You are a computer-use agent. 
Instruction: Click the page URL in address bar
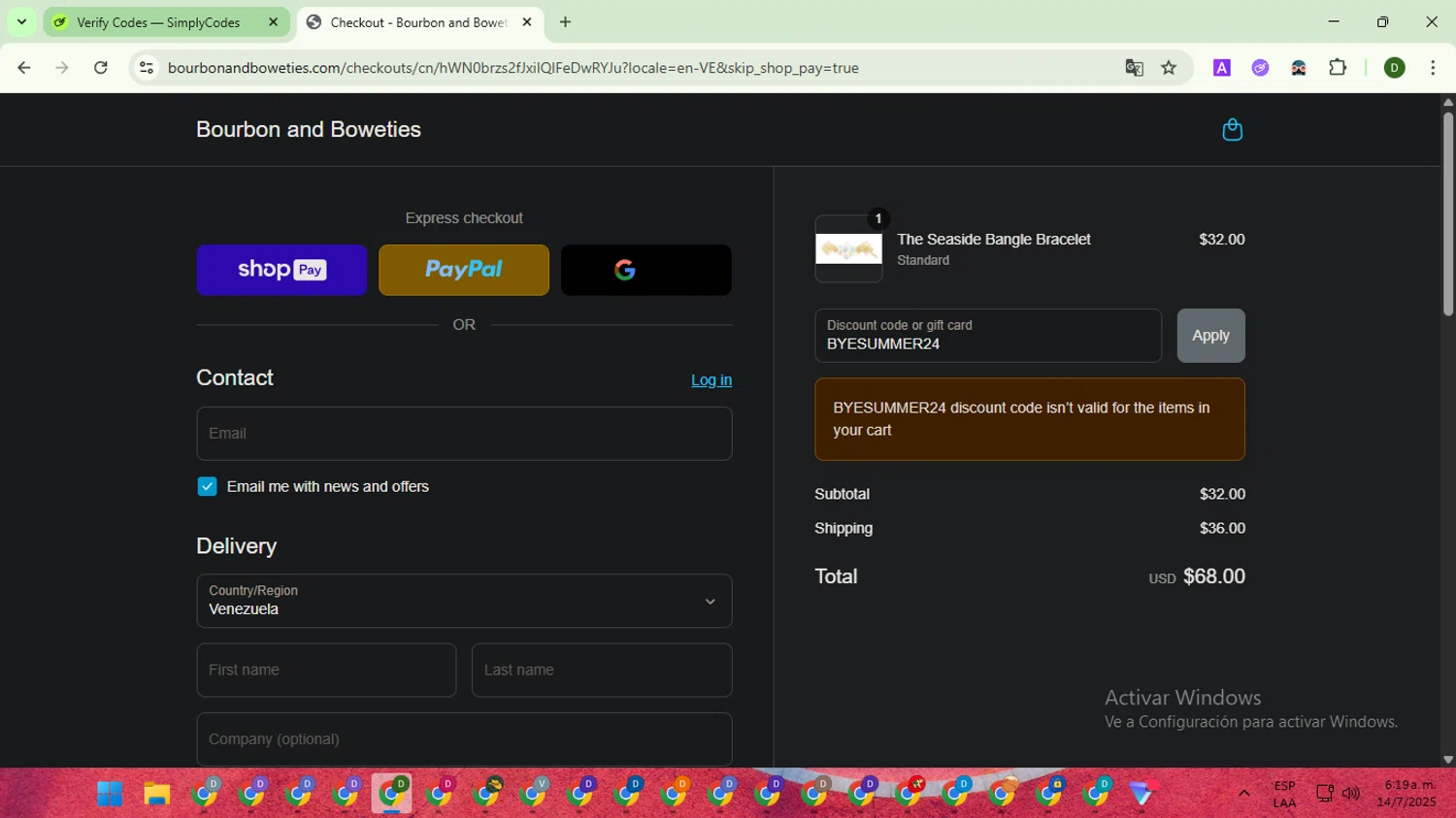coord(513,68)
